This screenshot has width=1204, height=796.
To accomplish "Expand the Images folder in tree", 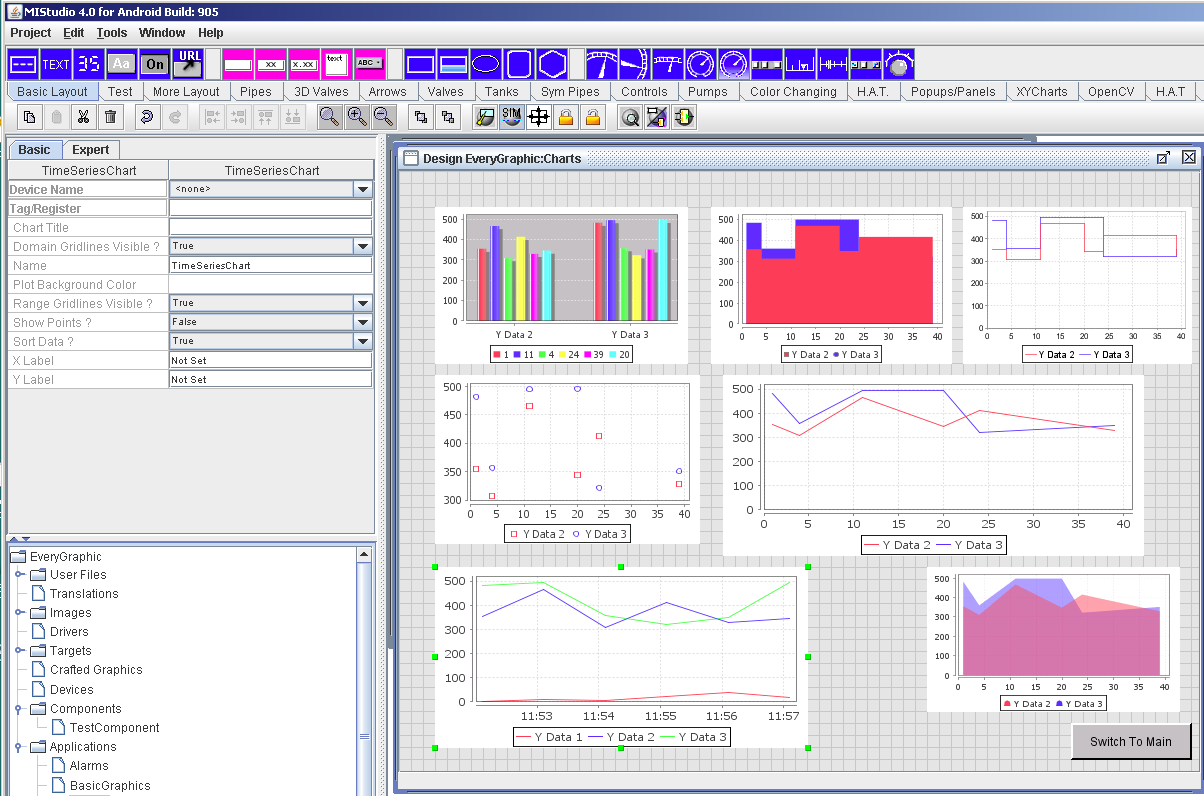I will click(x=19, y=612).
